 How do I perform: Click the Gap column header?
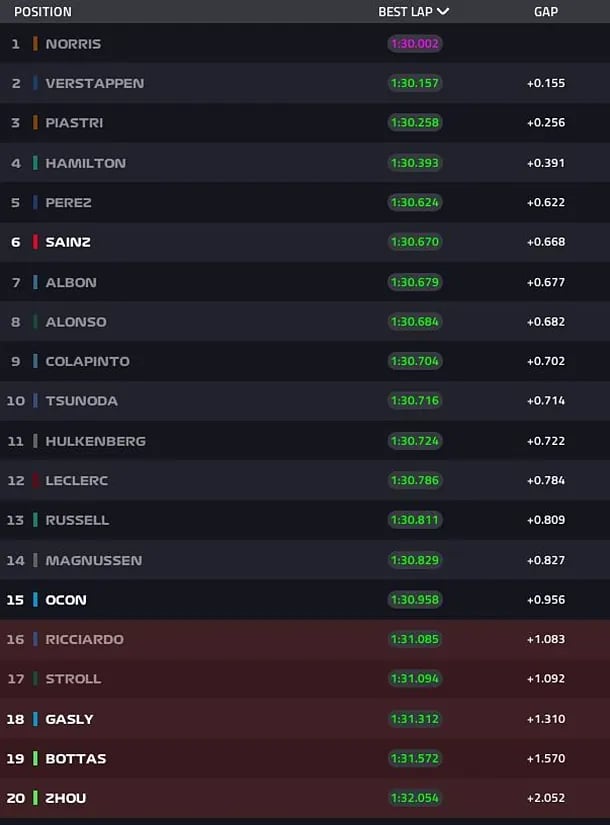(545, 12)
